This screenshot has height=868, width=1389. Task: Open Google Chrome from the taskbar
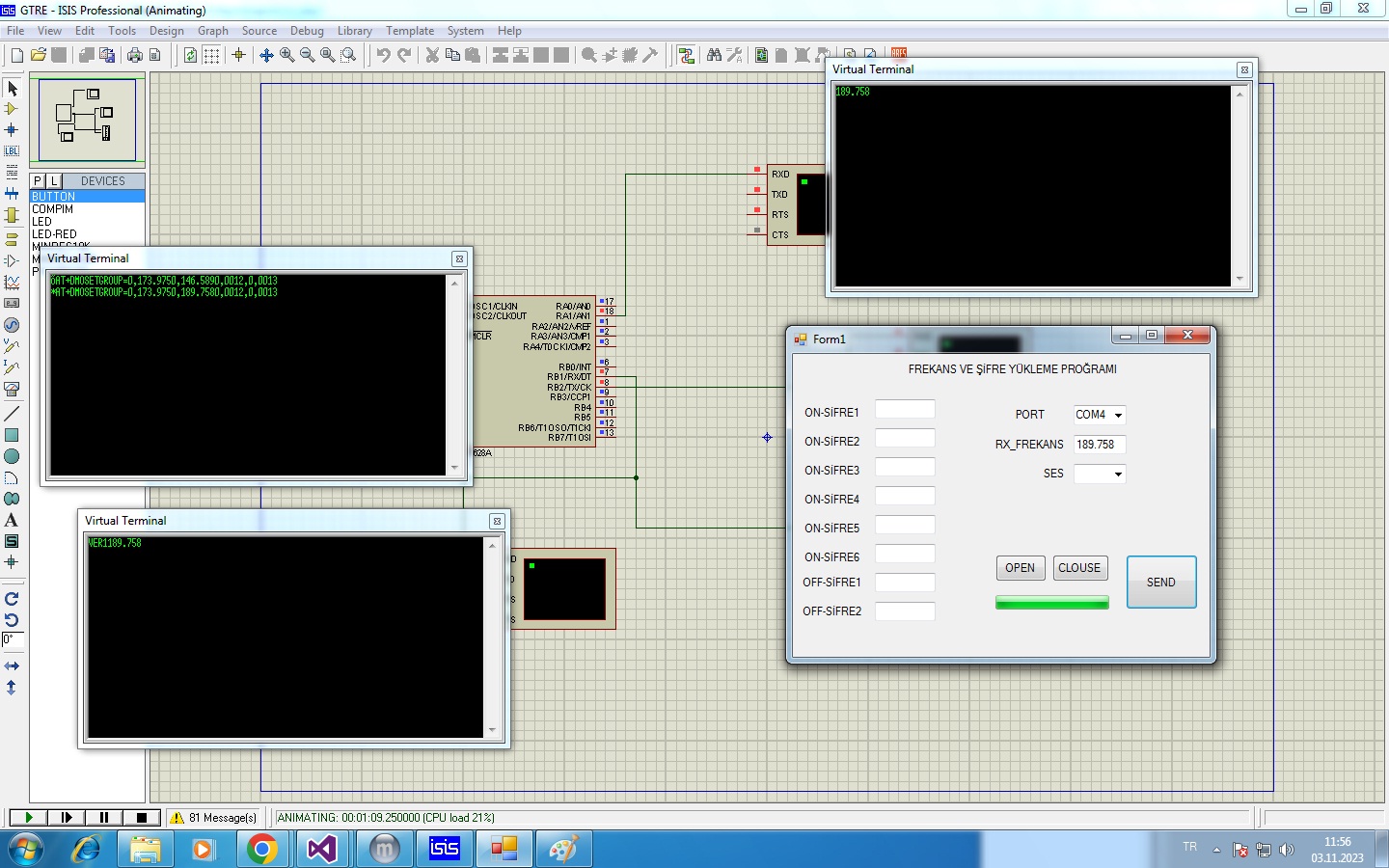point(261,849)
